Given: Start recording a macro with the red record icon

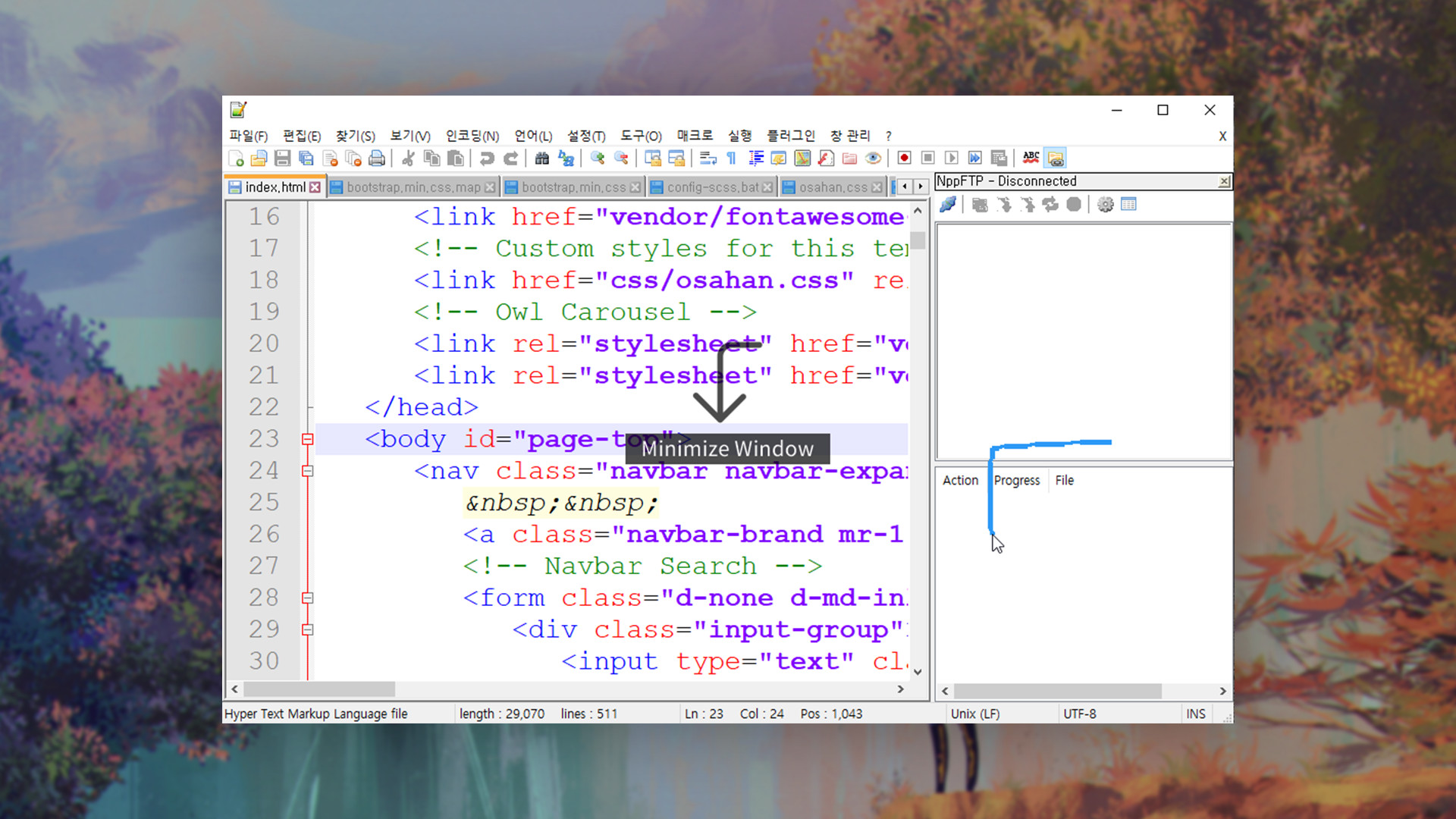Looking at the screenshot, I should point(904,158).
